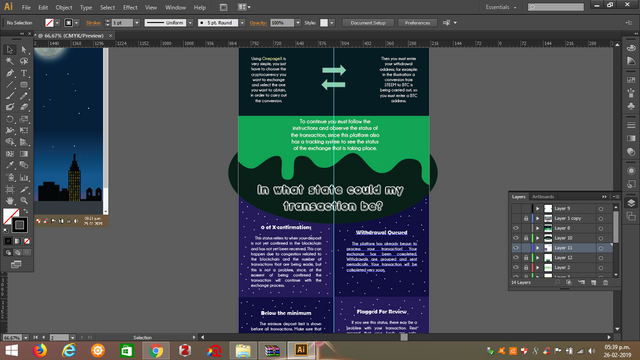Screen dimensions: 640x360
Task: Switch to the Artboards tab
Action: [543, 197]
